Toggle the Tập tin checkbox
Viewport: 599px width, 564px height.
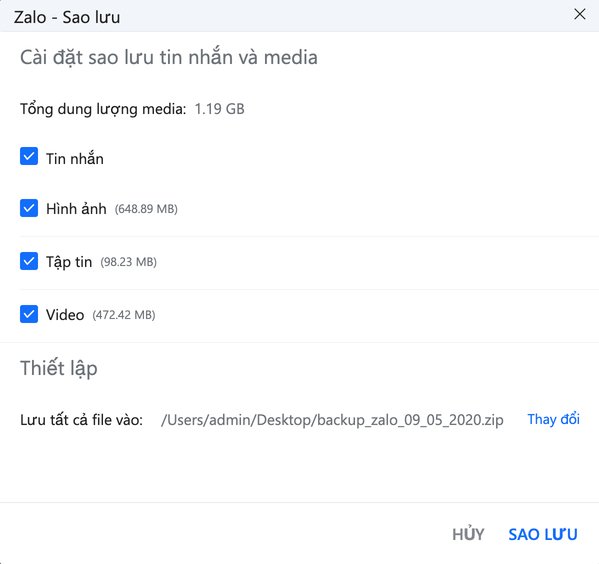tap(29, 261)
